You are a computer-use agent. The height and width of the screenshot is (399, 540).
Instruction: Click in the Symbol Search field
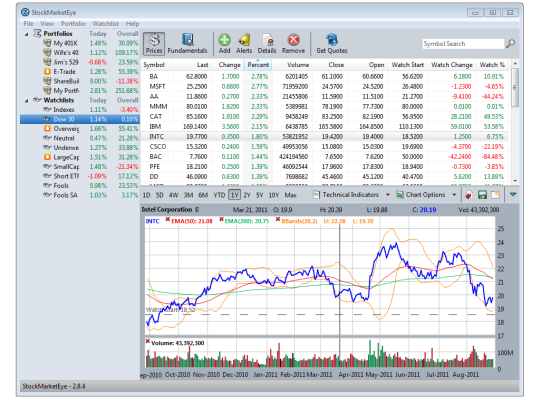pos(463,44)
